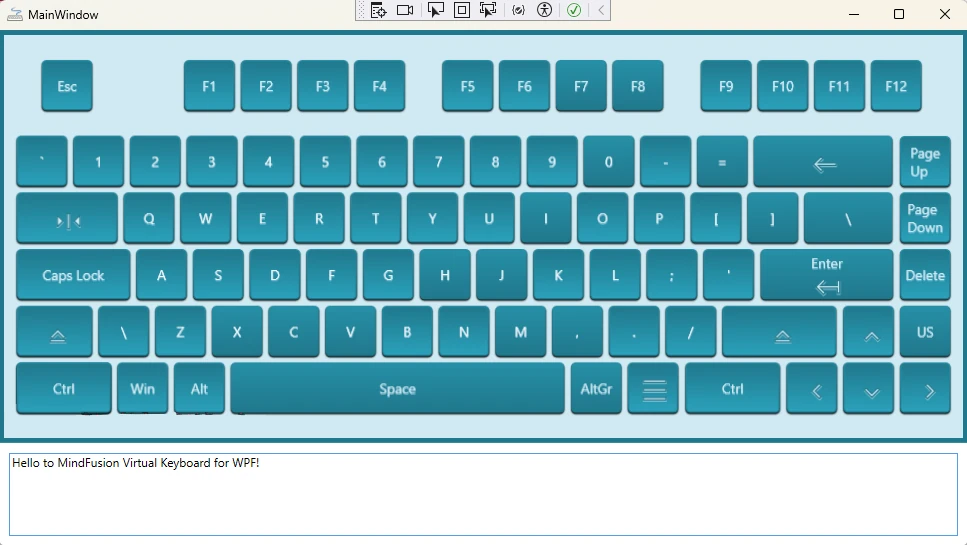
Task: Click the Select Element cursor icon
Action: [435, 10]
